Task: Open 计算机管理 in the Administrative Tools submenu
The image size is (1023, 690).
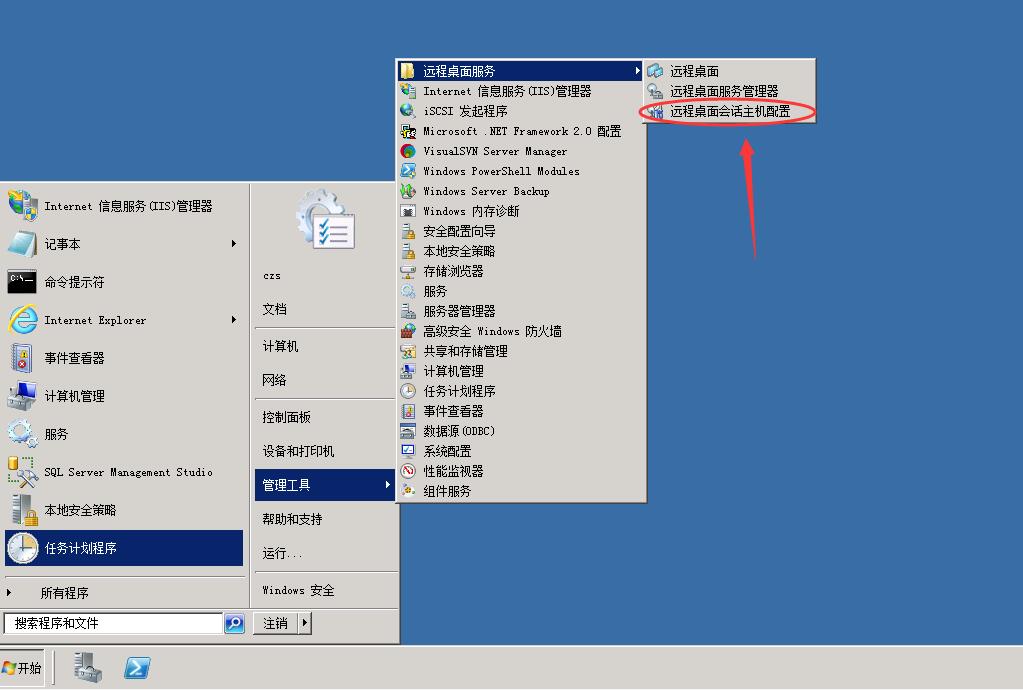Action: 520,371
